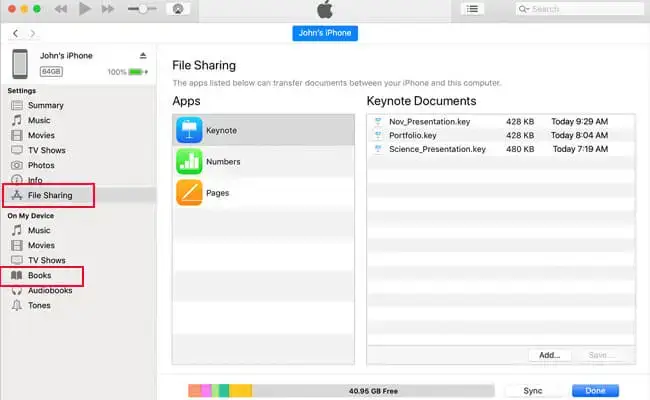Click the blue Done button
Image resolution: width=650 pixels, height=400 pixels.
tap(595, 390)
